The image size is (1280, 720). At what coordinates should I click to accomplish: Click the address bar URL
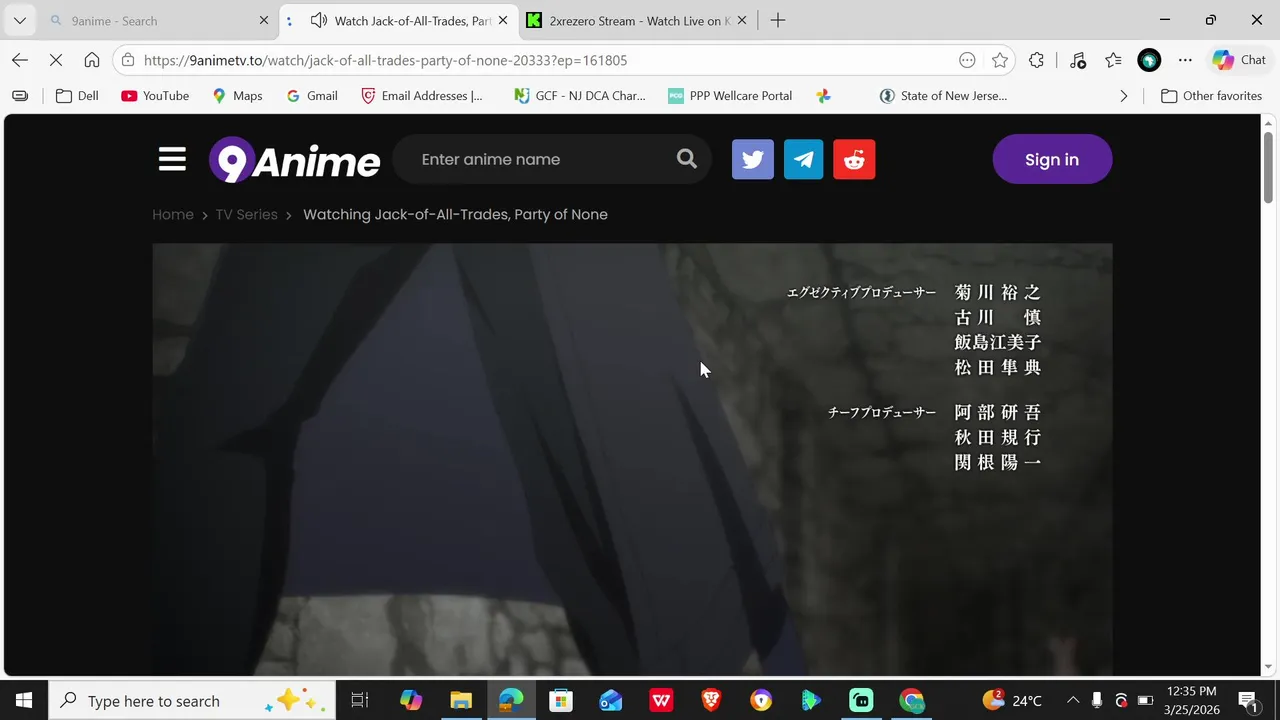click(385, 60)
